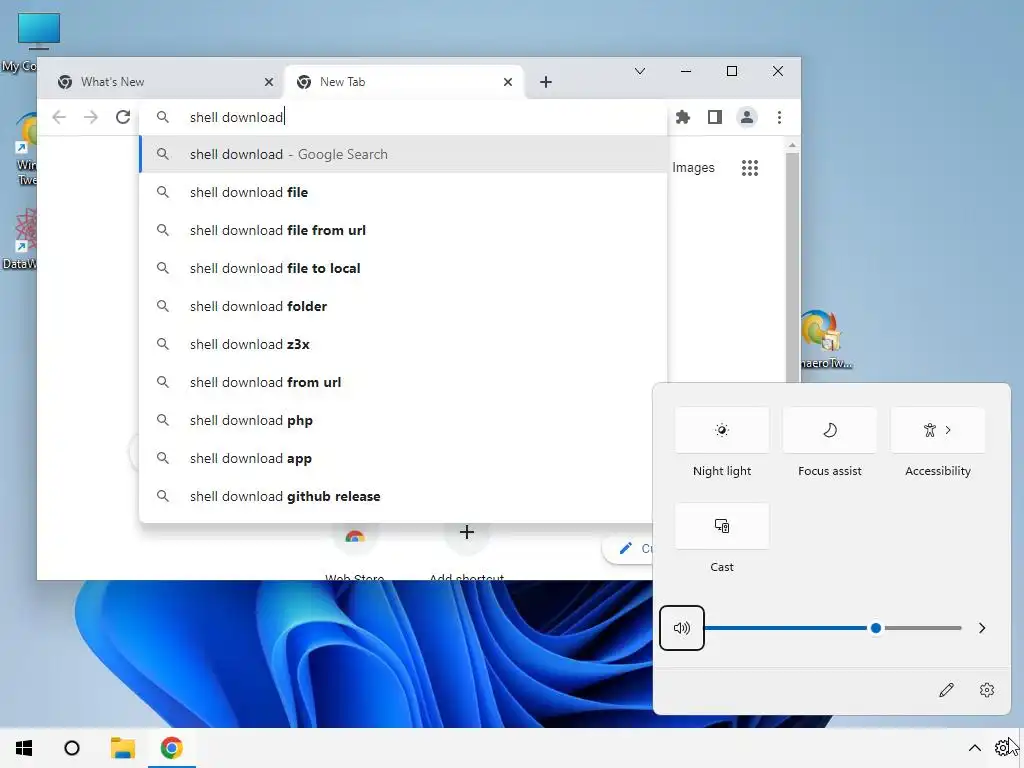This screenshot has height=768, width=1024.
Task: Click the Chrome taskbar icon
Action: (171, 748)
